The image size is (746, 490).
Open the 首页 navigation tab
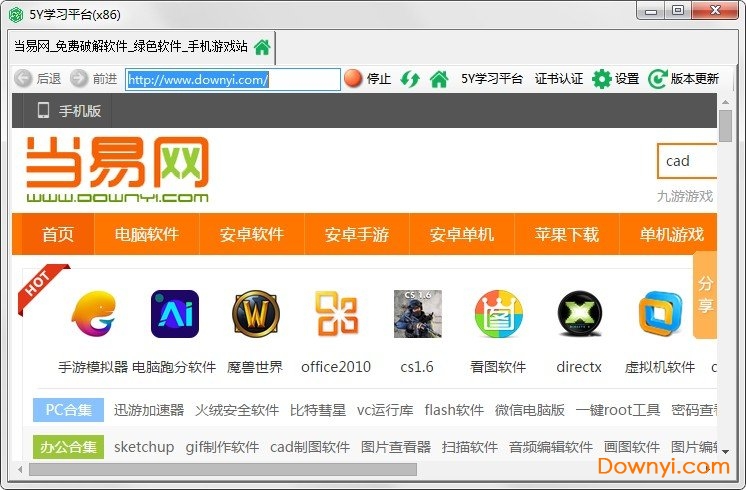58,234
